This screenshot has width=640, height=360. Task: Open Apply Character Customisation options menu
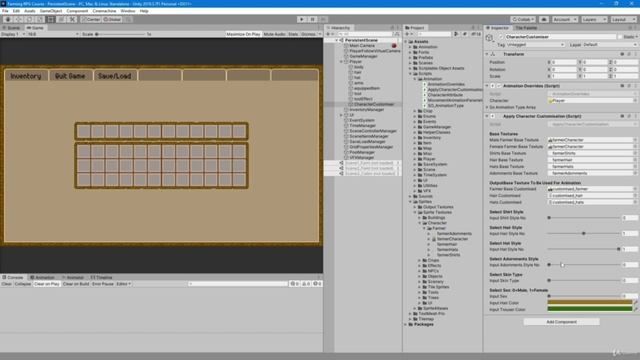pos(635,116)
